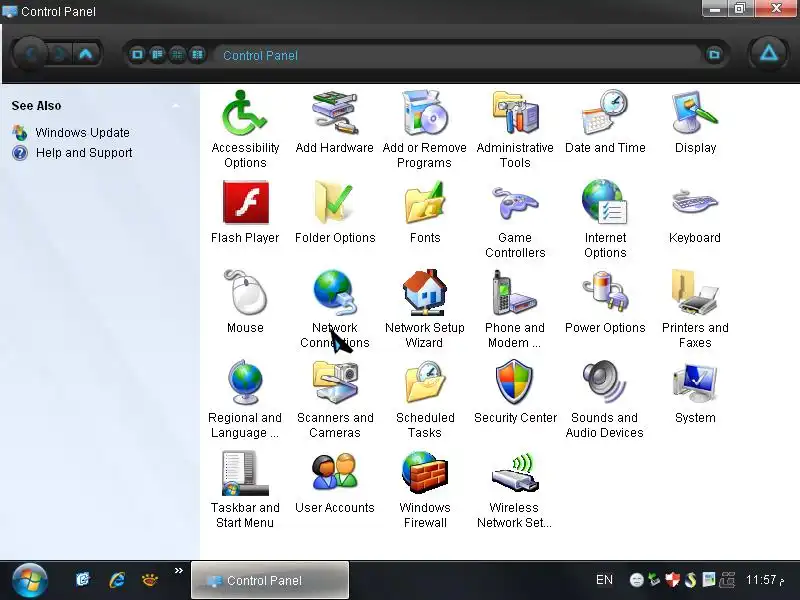Open Power Options
The width and height of the screenshot is (800, 600).
coord(605,302)
